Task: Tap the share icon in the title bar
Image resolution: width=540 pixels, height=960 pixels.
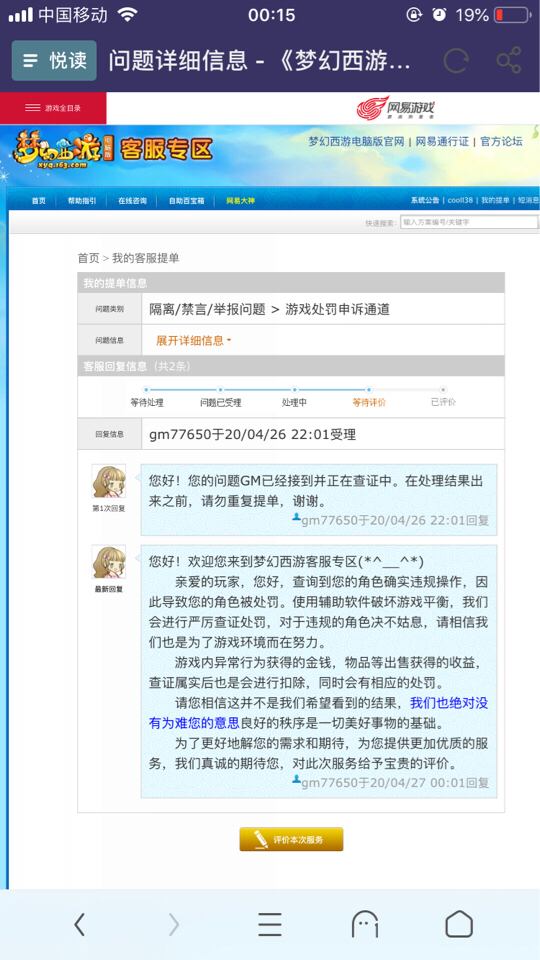Action: 509,60
